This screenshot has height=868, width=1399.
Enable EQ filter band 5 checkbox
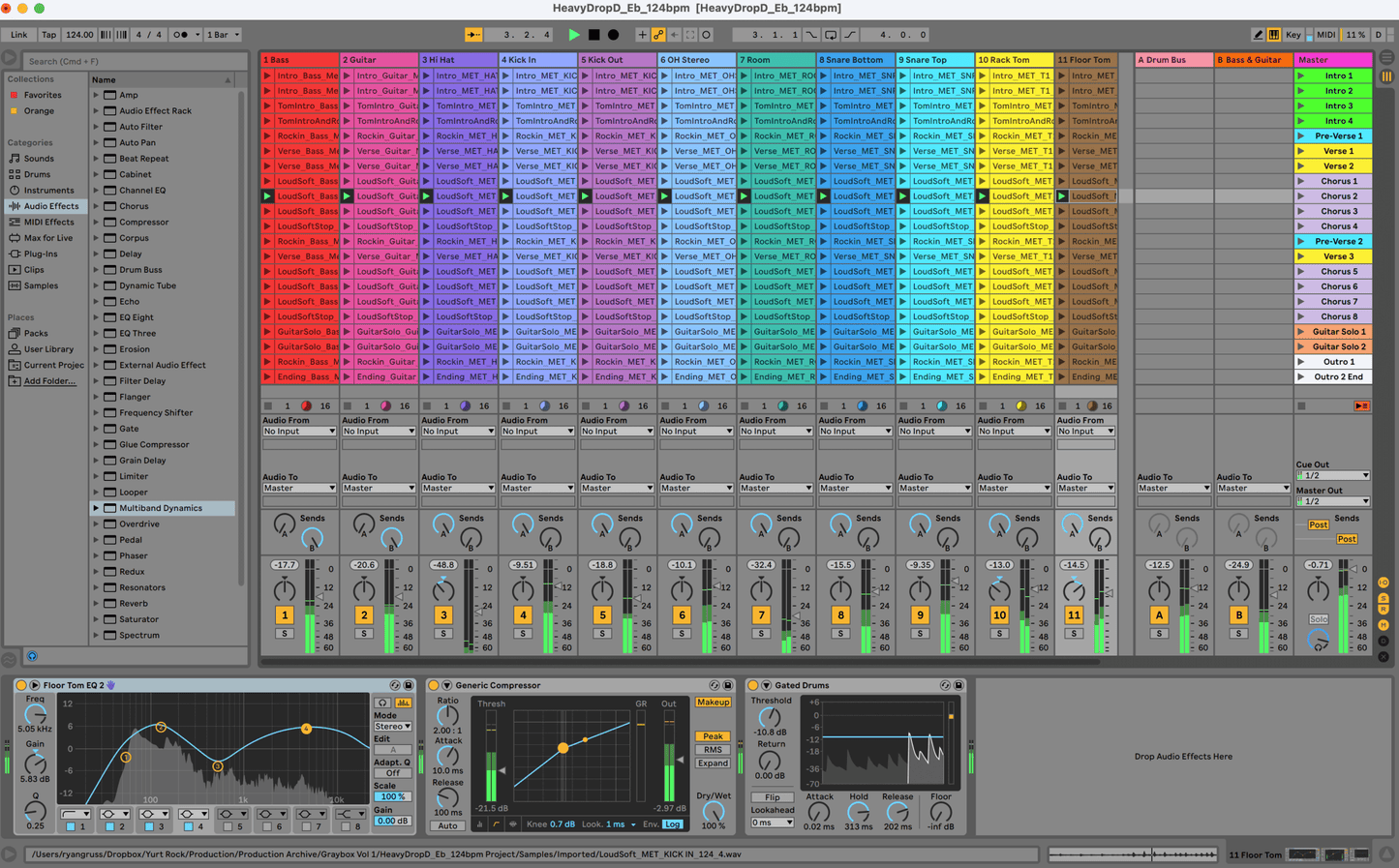(228, 827)
